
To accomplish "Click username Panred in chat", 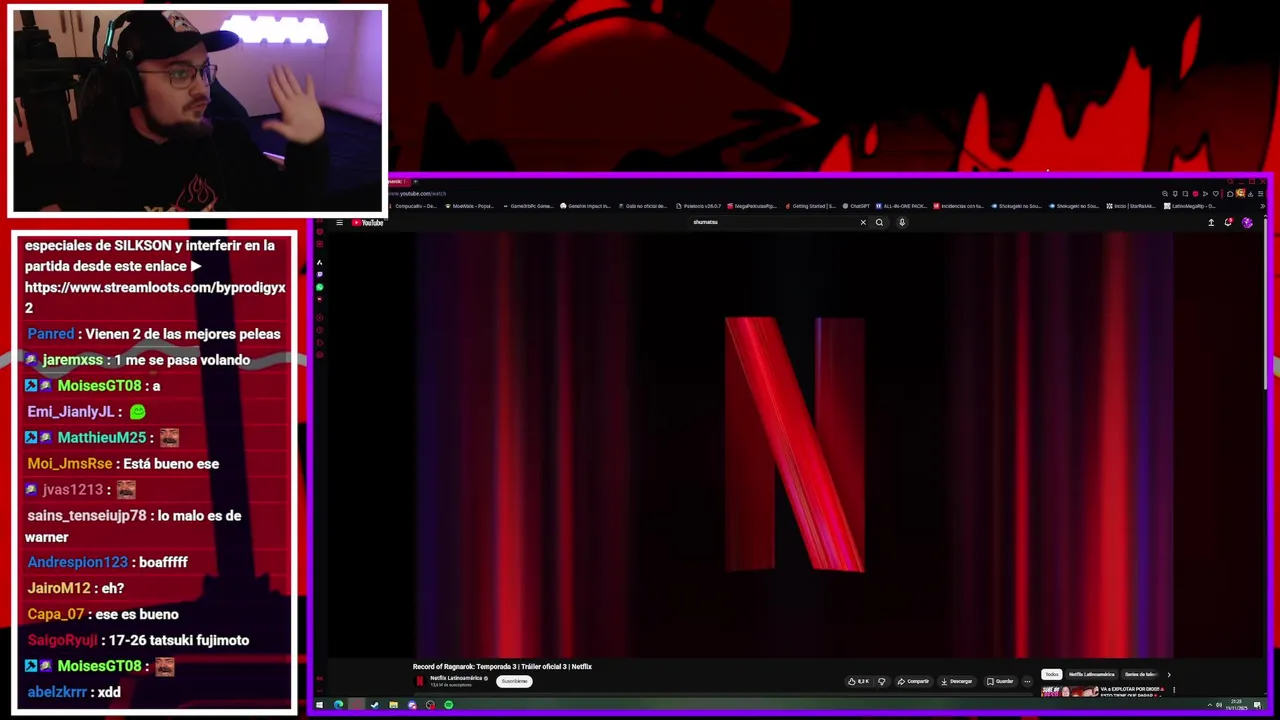I will point(51,334).
